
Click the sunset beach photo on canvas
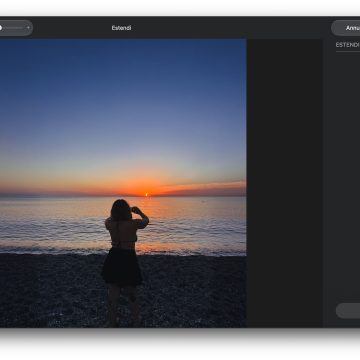(123, 183)
